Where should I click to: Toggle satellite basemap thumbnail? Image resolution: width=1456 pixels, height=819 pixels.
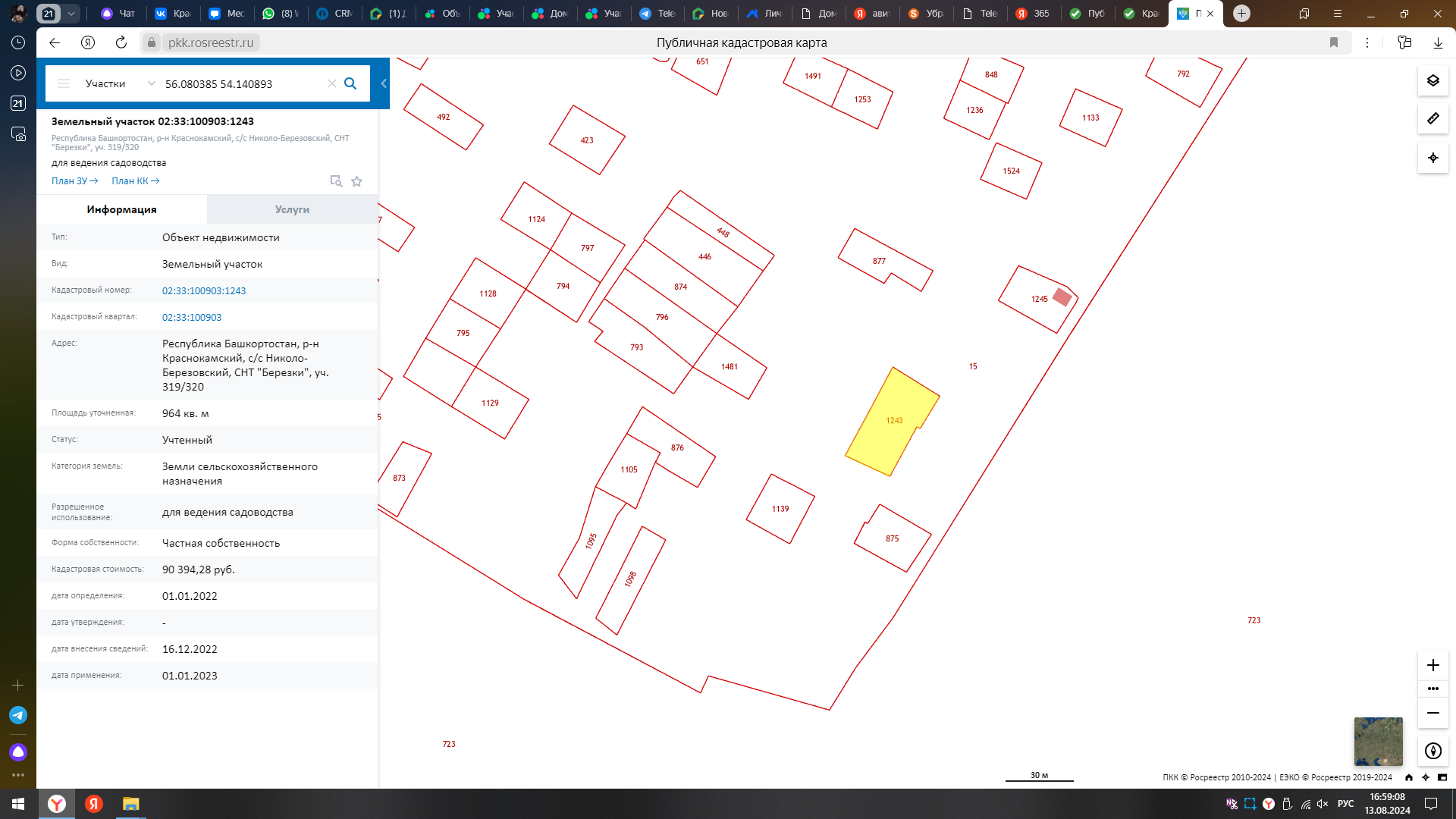1378,741
